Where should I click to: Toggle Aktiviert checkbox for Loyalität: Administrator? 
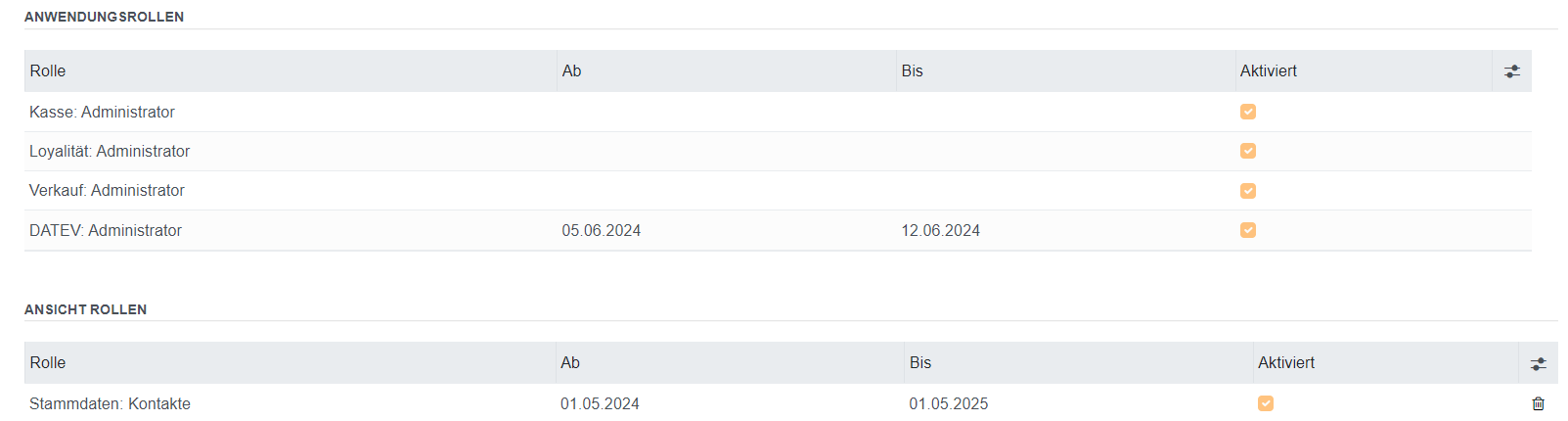coord(1247,151)
